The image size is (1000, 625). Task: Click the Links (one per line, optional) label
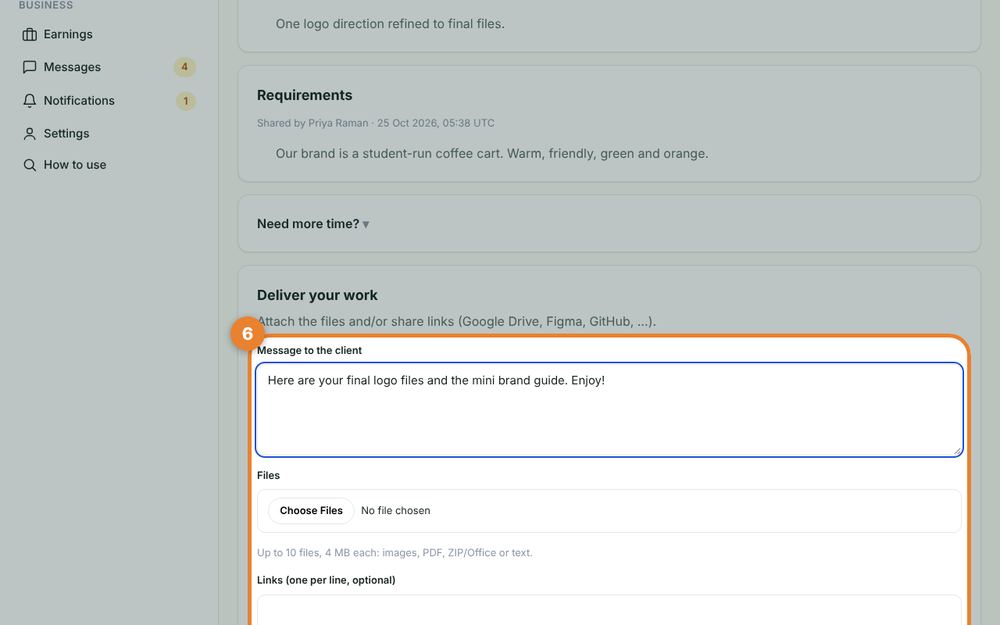pos(326,580)
